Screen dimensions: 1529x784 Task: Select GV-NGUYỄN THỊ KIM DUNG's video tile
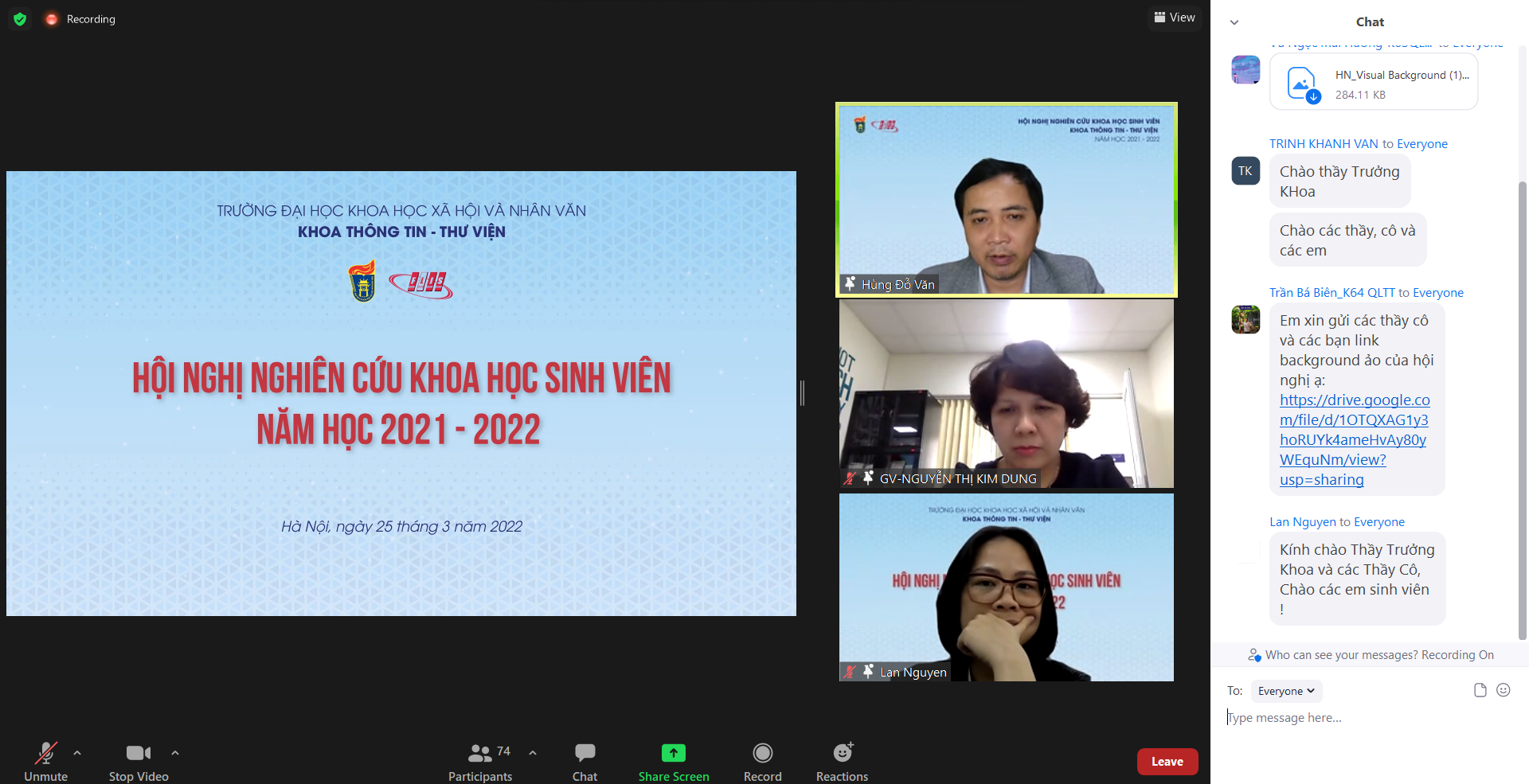(x=1007, y=394)
